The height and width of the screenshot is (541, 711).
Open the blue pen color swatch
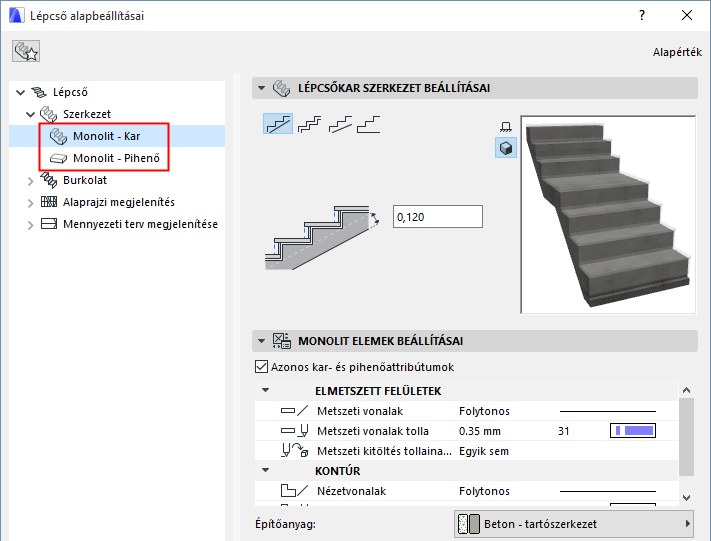[633, 430]
